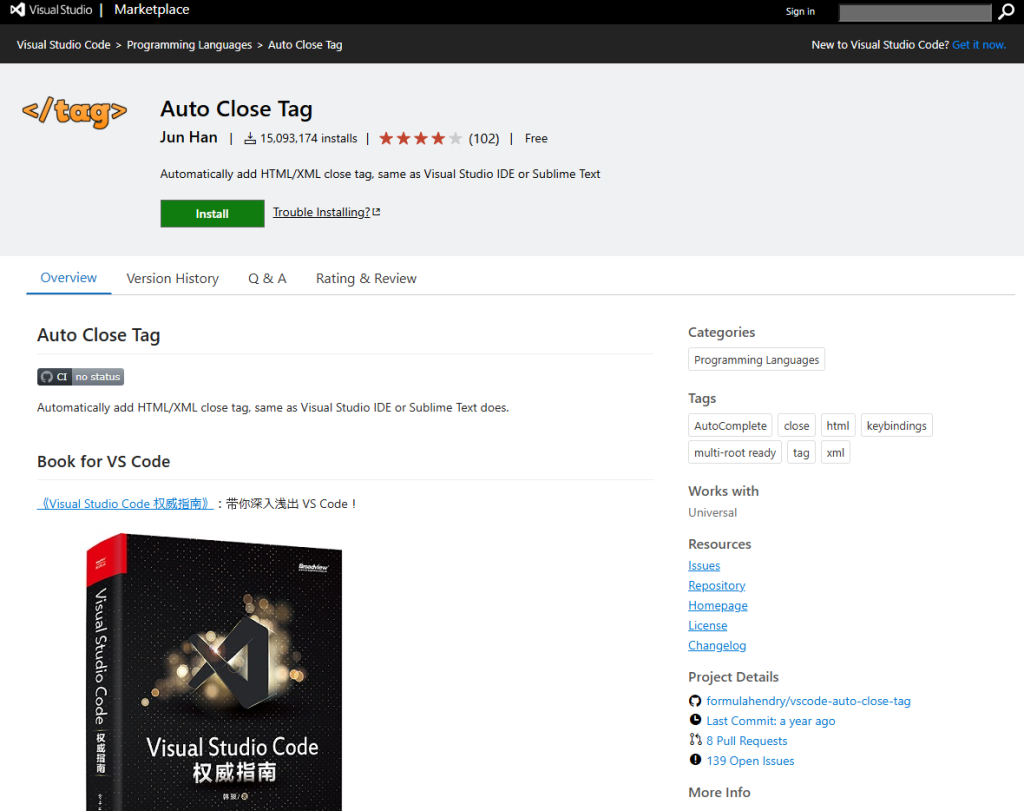
Task: Click the orange Auto Close Tag logo
Action: (74, 112)
